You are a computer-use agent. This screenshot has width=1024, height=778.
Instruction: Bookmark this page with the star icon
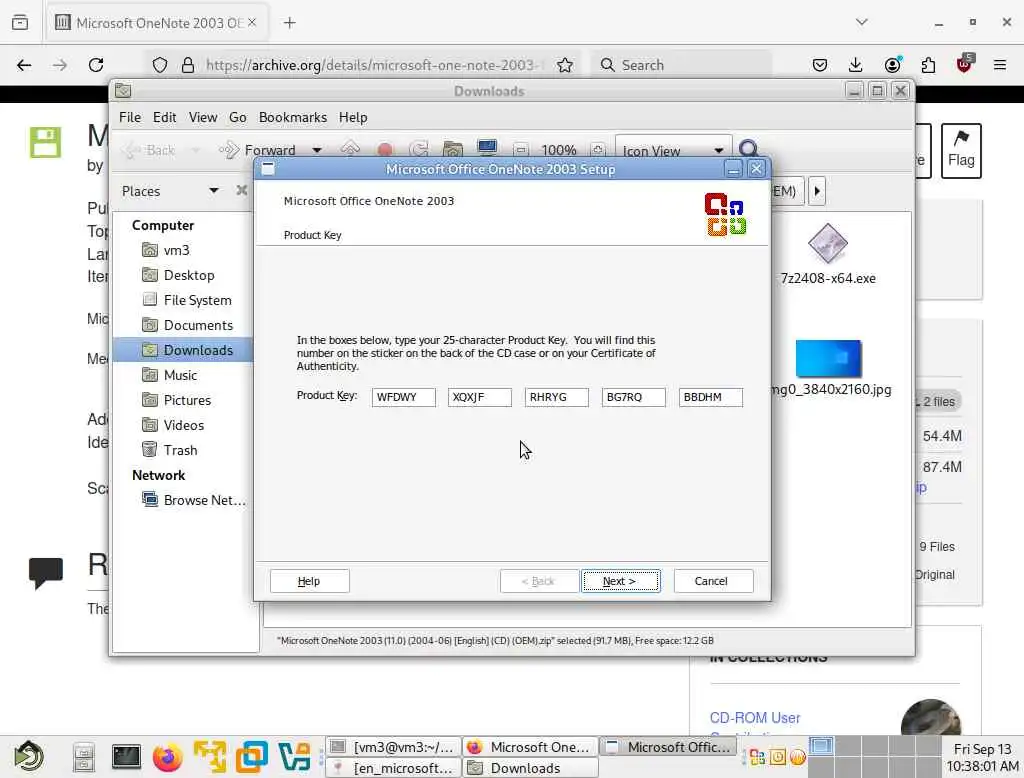point(565,65)
